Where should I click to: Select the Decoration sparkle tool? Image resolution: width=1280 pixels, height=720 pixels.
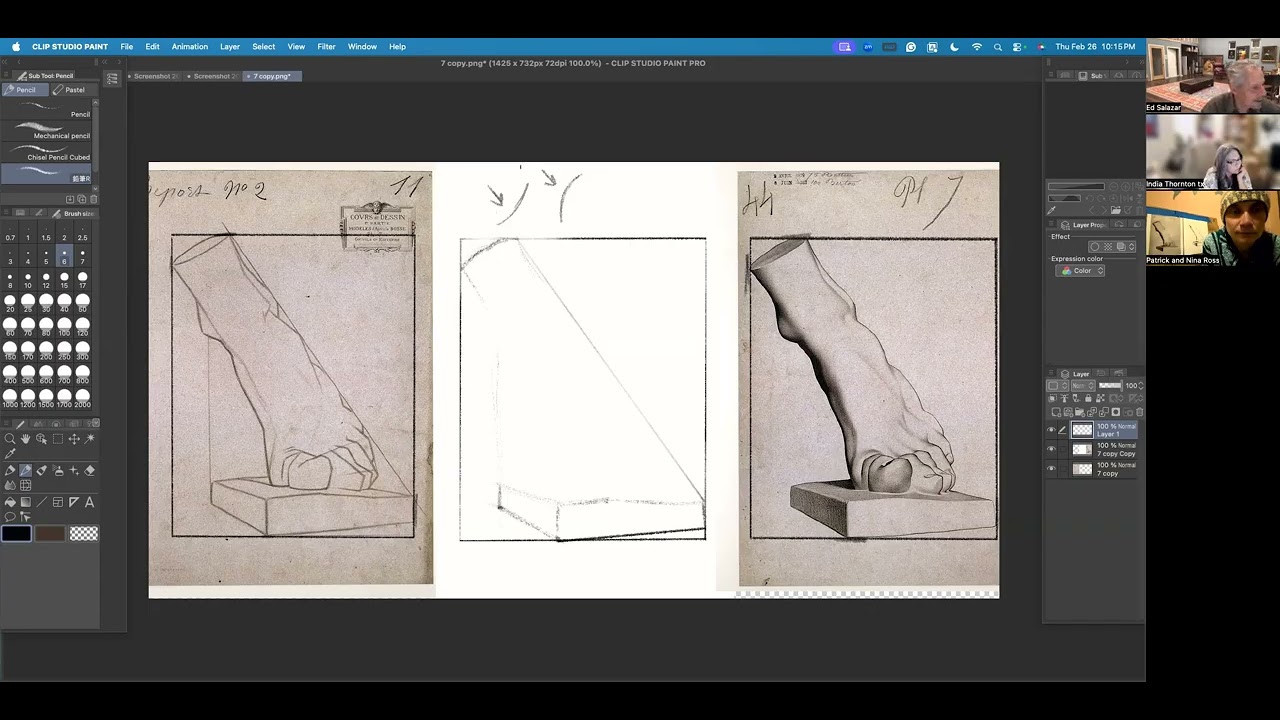point(74,471)
